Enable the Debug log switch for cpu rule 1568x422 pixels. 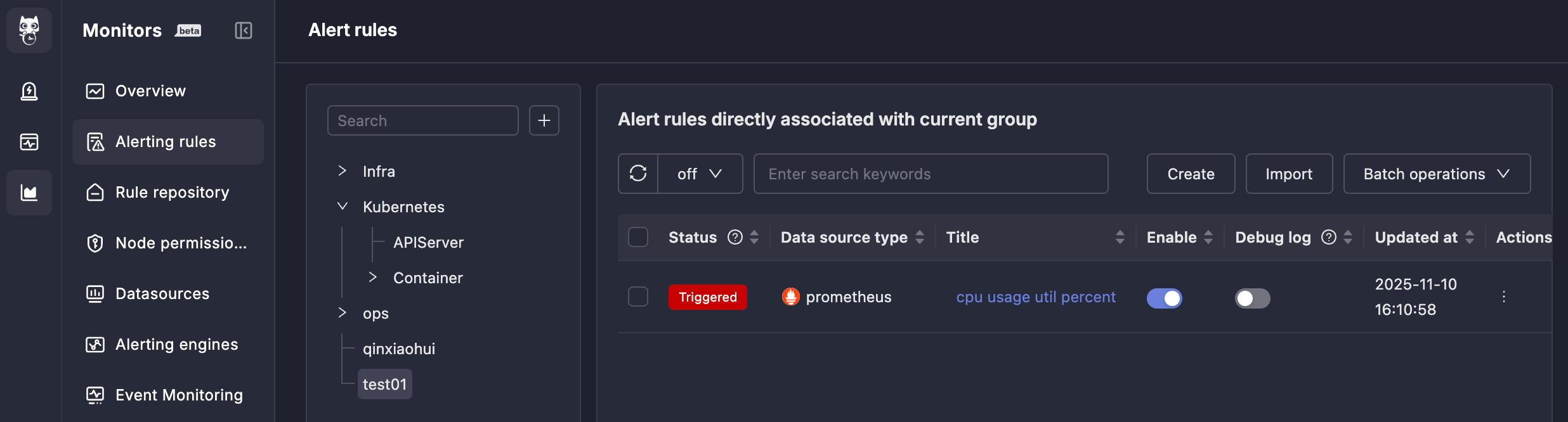point(1252,298)
